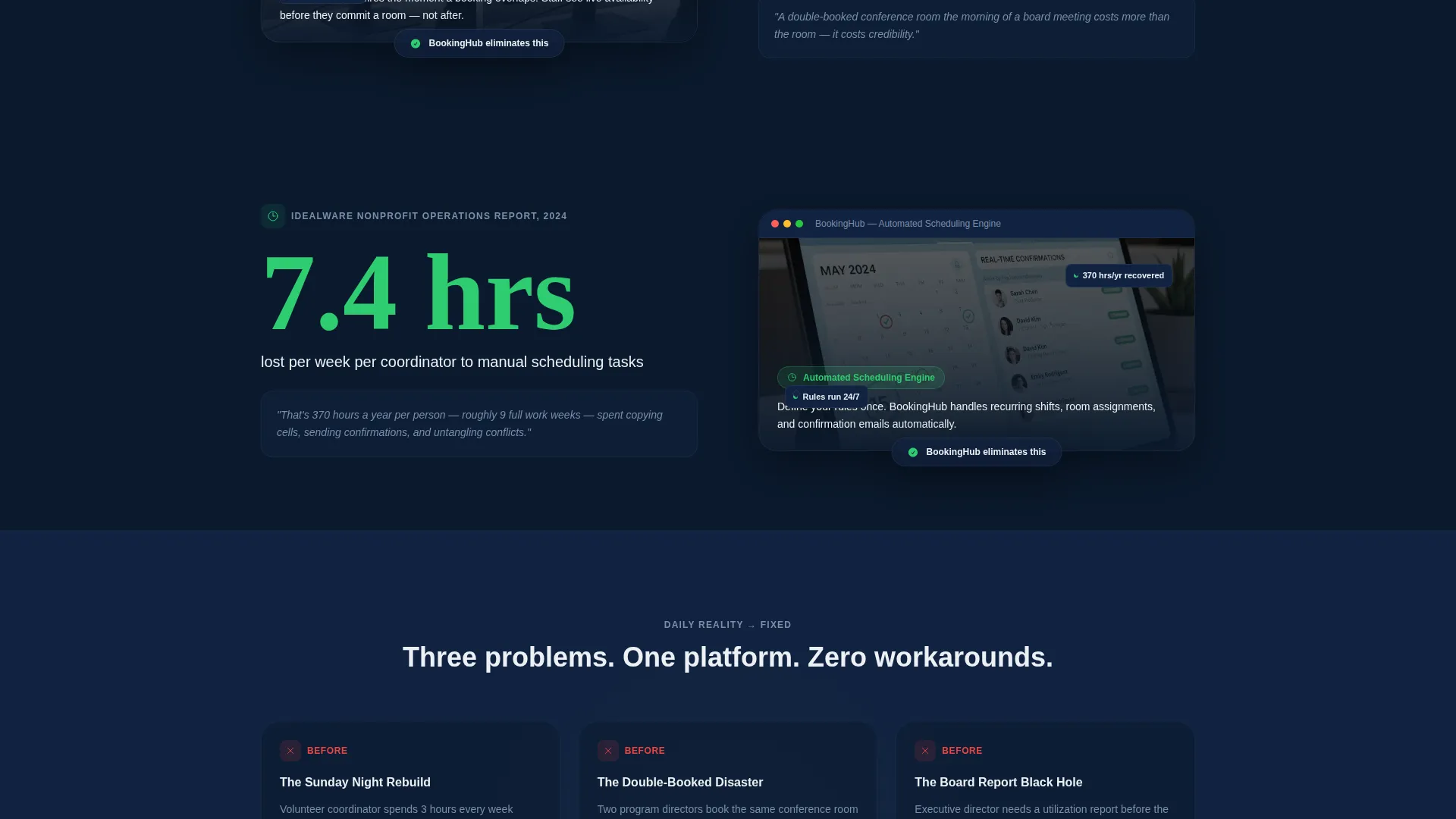Image resolution: width=1456 pixels, height=819 pixels.
Task: Click BEFORE label on Board Report Black Hole card
Action: [962, 751]
